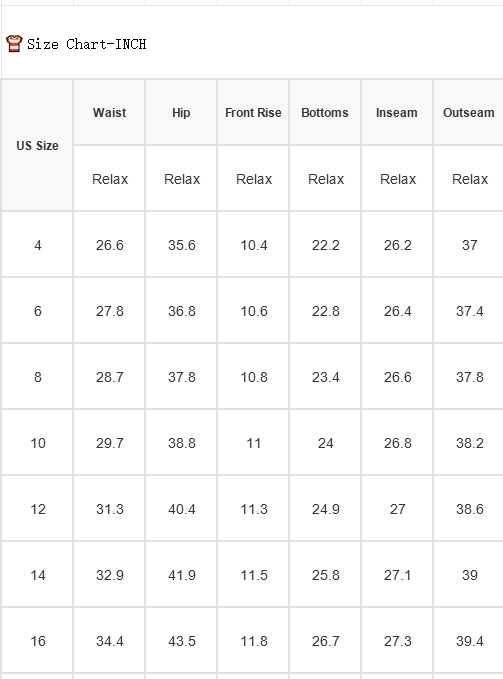
Task: Click bottoms value 24.9
Action: point(326,509)
